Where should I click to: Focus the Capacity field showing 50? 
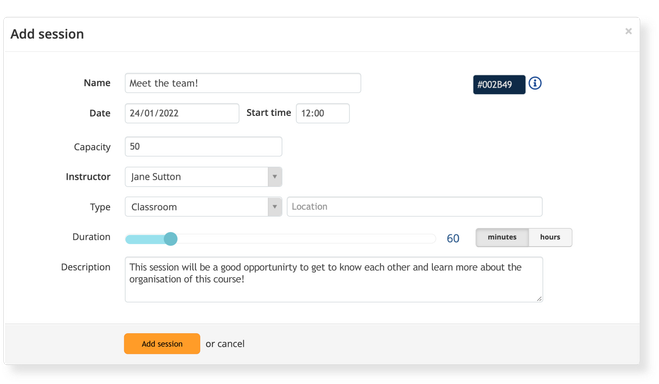point(203,146)
